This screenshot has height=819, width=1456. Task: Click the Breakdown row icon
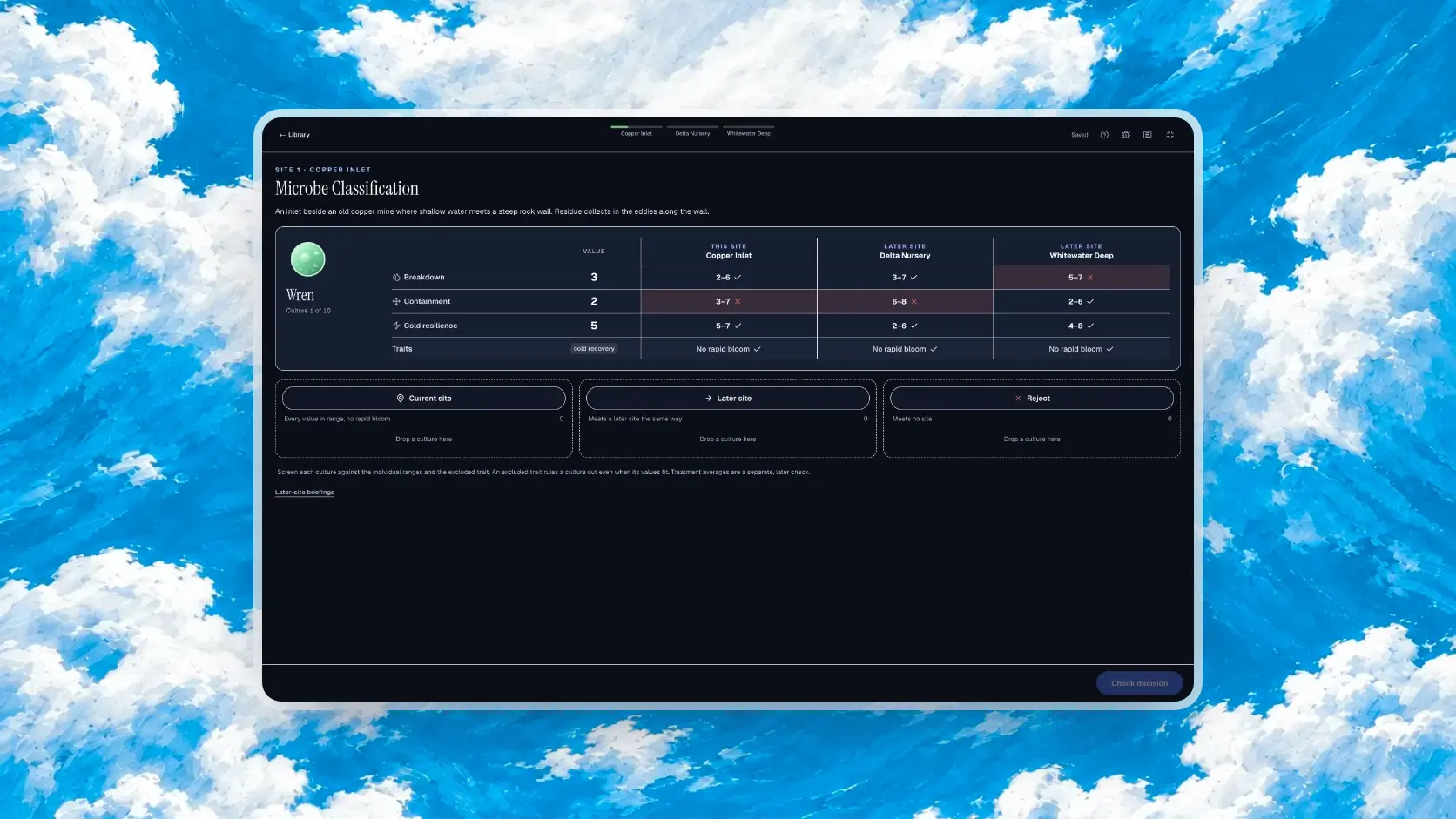tap(396, 278)
